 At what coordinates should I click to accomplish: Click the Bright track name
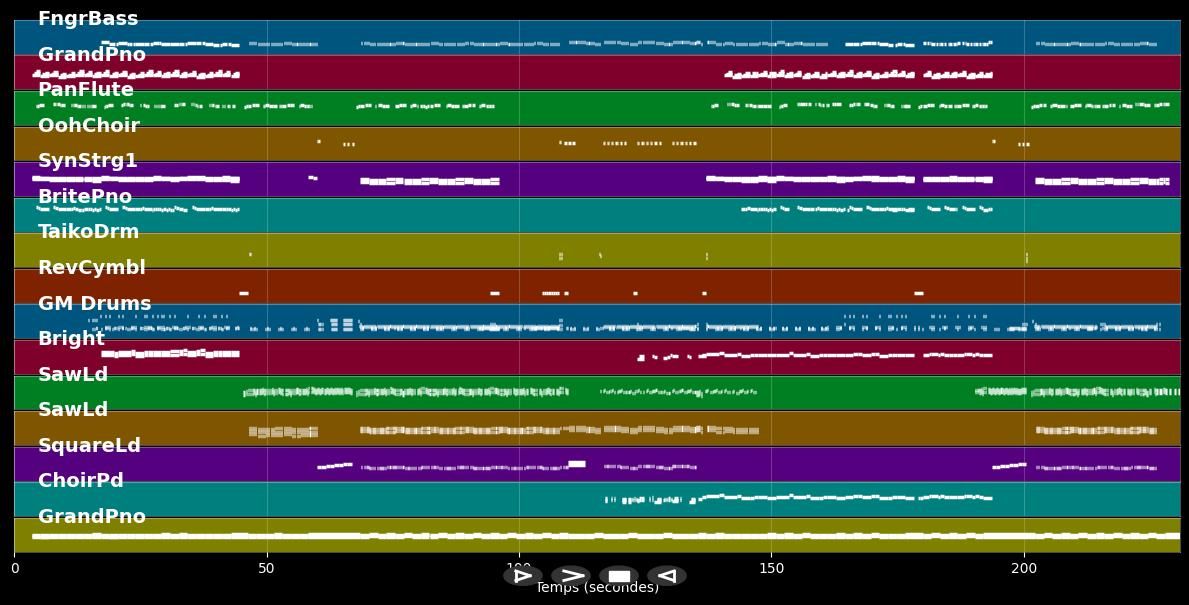72,339
